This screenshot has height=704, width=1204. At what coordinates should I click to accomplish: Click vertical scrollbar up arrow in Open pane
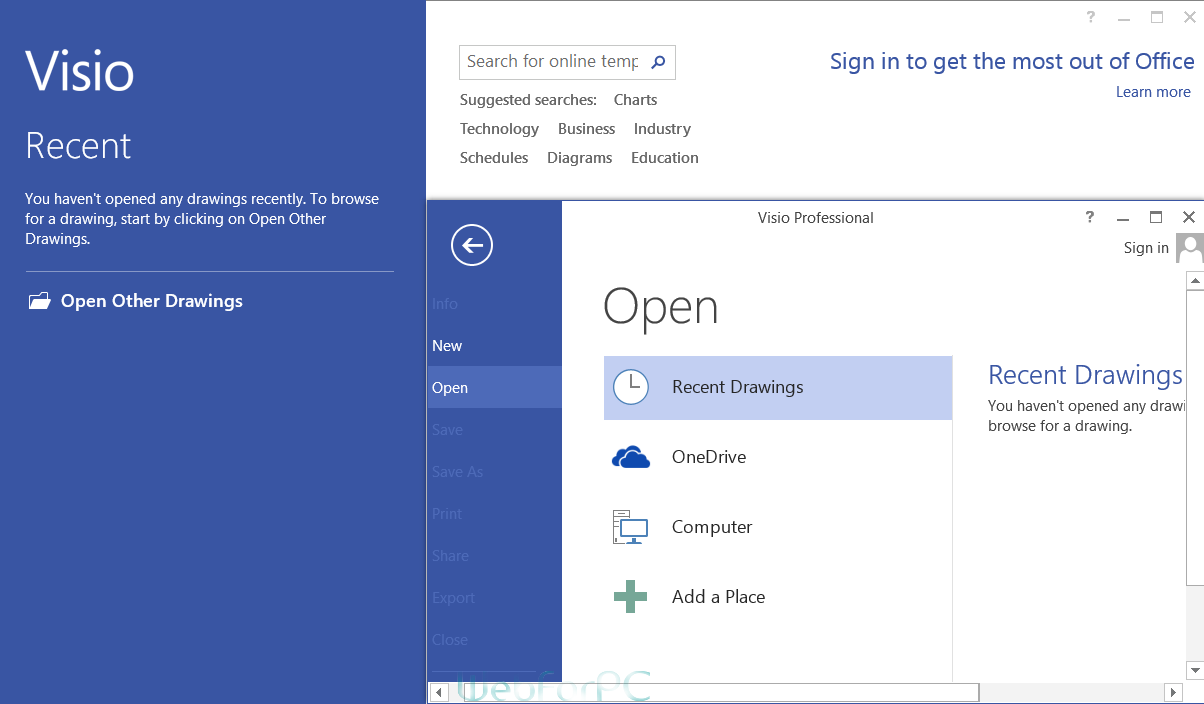(1195, 282)
